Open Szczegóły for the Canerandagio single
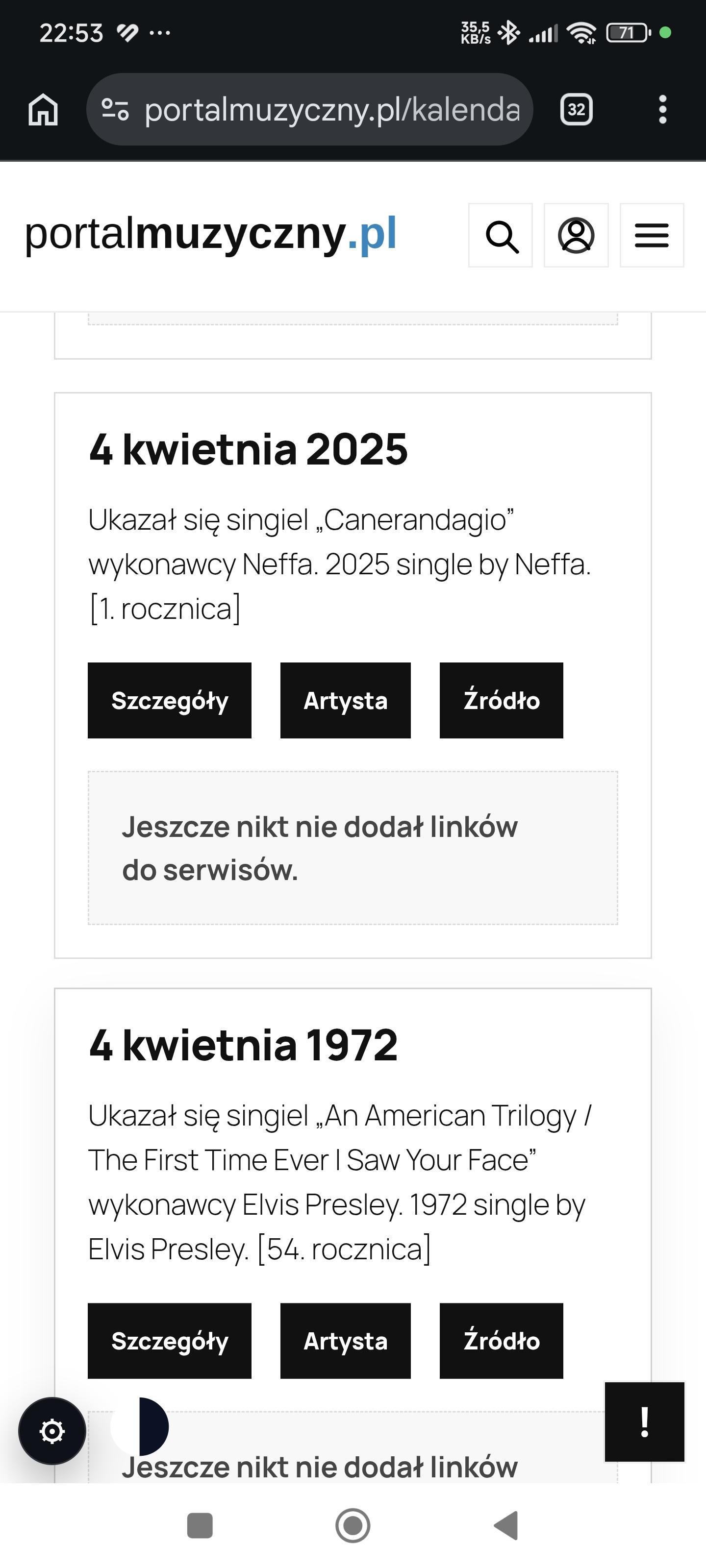 point(169,700)
